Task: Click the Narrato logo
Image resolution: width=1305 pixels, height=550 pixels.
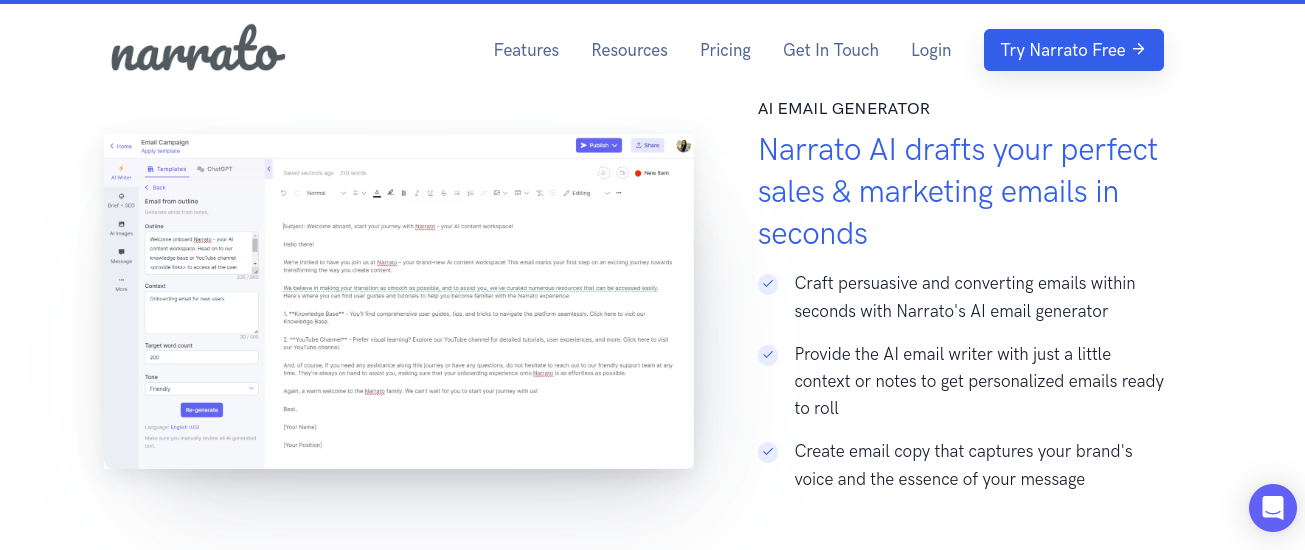Action: (198, 48)
